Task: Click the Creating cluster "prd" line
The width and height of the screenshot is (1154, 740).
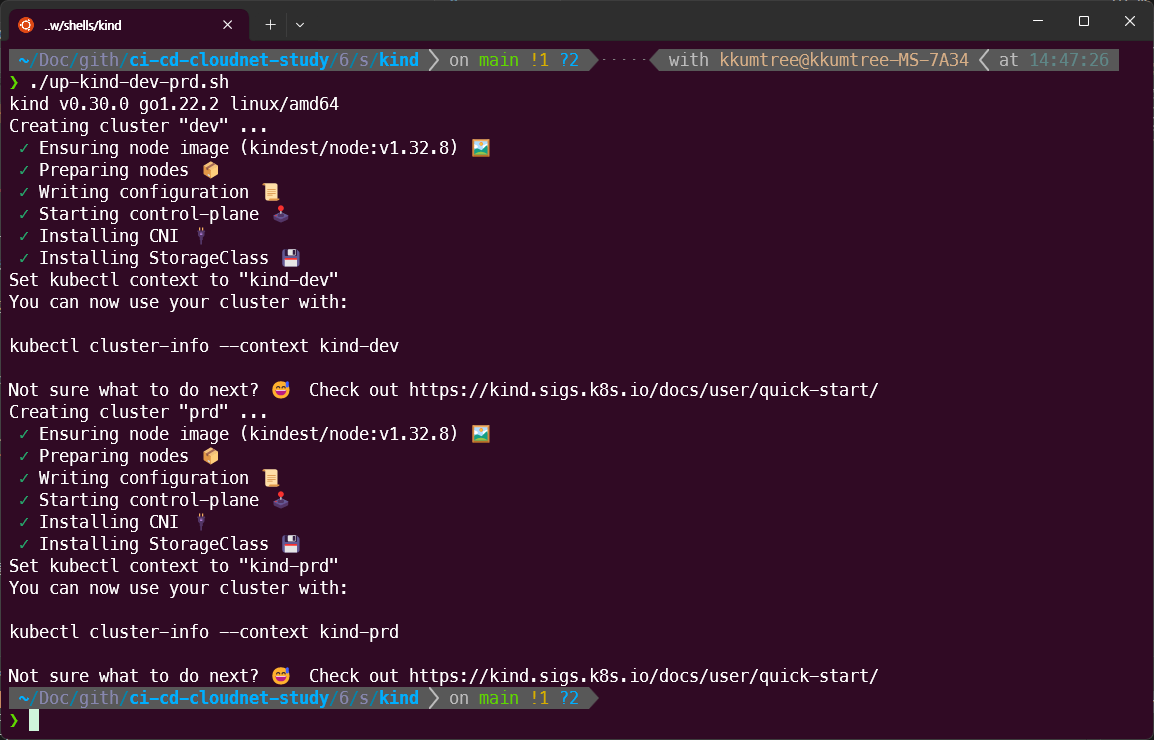Action: (x=138, y=412)
